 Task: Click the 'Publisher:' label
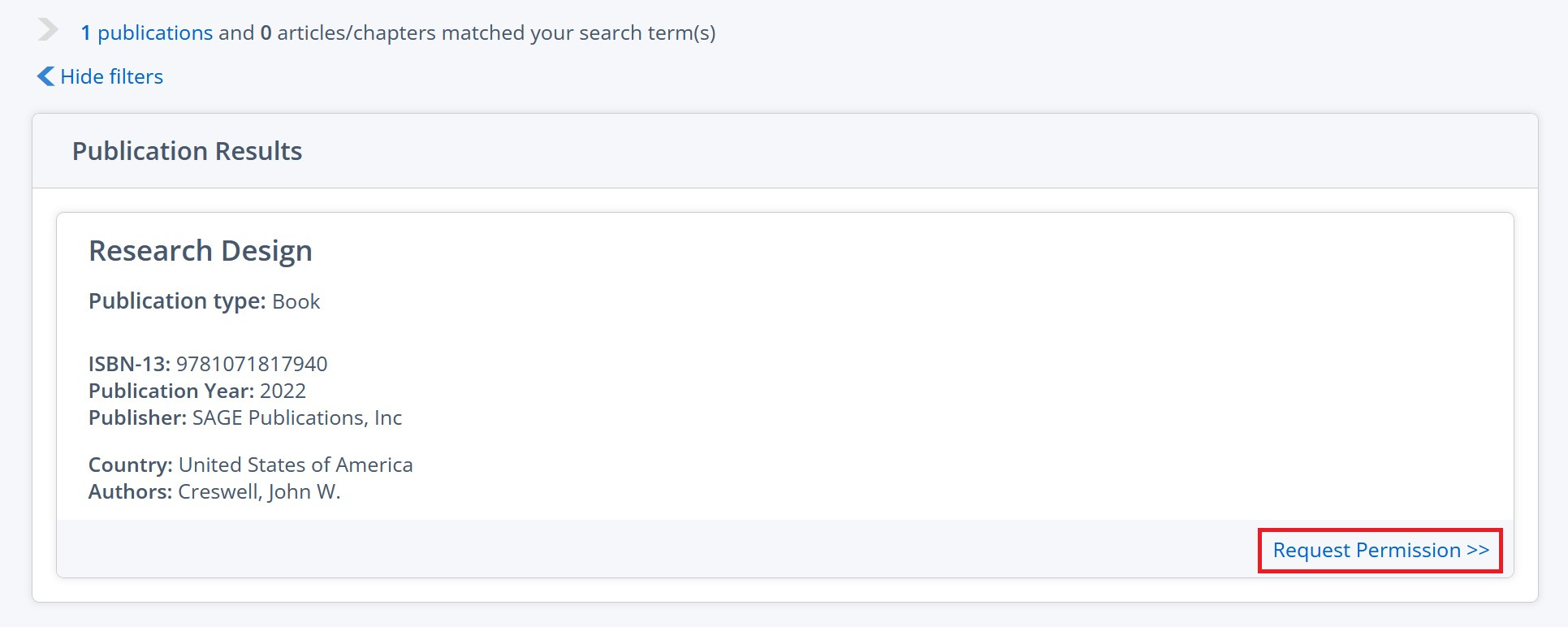(x=137, y=417)
